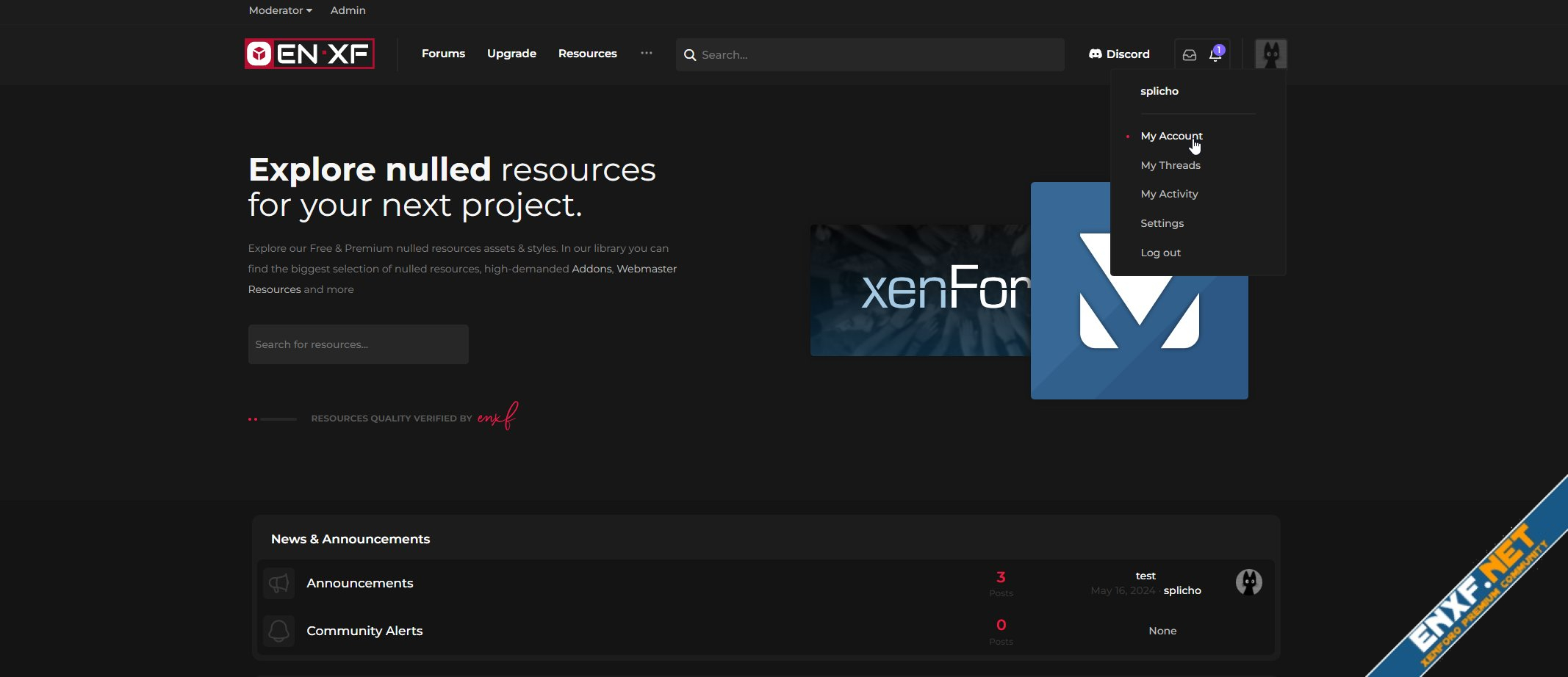Click the Announcements megaphone icon
Screen dimensions: 1568x677
tap(278, 584)
